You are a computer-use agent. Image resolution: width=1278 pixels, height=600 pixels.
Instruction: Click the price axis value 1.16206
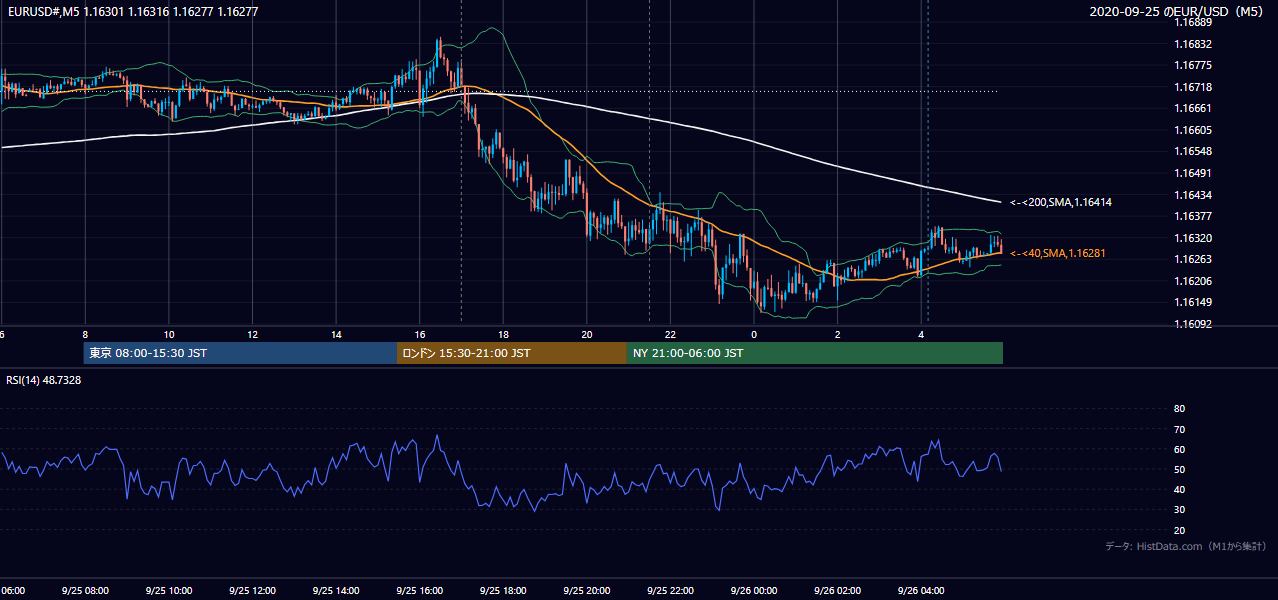(1192, 281)
